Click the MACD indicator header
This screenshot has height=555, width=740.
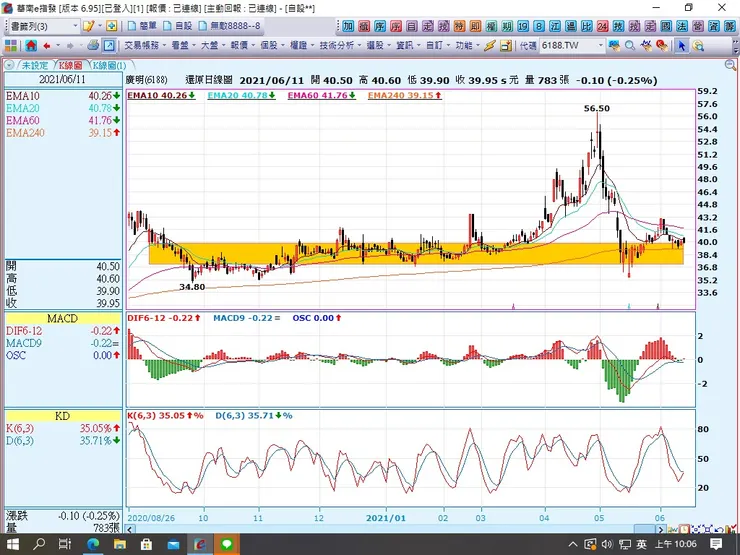click(62, 319)
